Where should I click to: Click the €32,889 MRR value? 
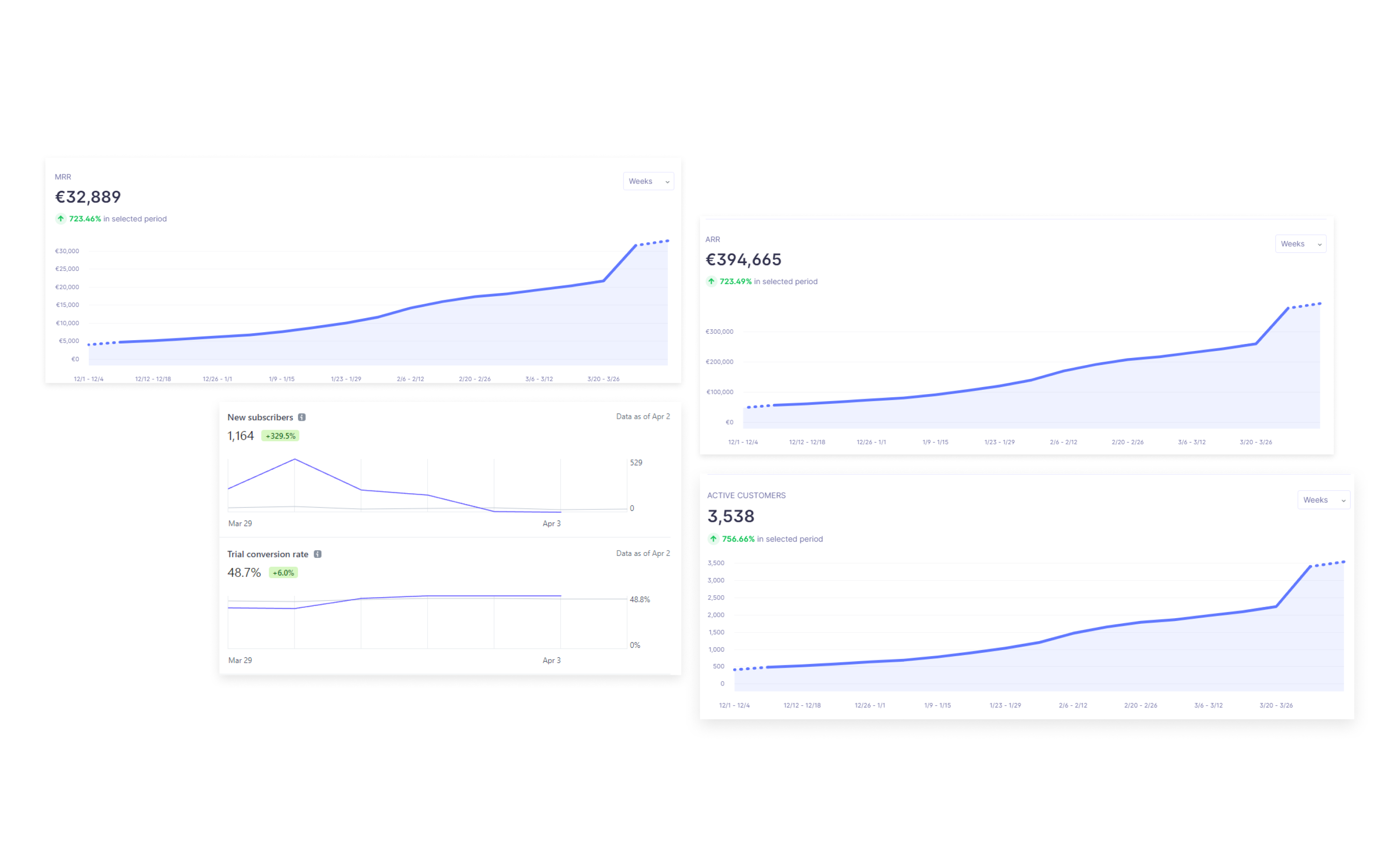click(88, 197)
